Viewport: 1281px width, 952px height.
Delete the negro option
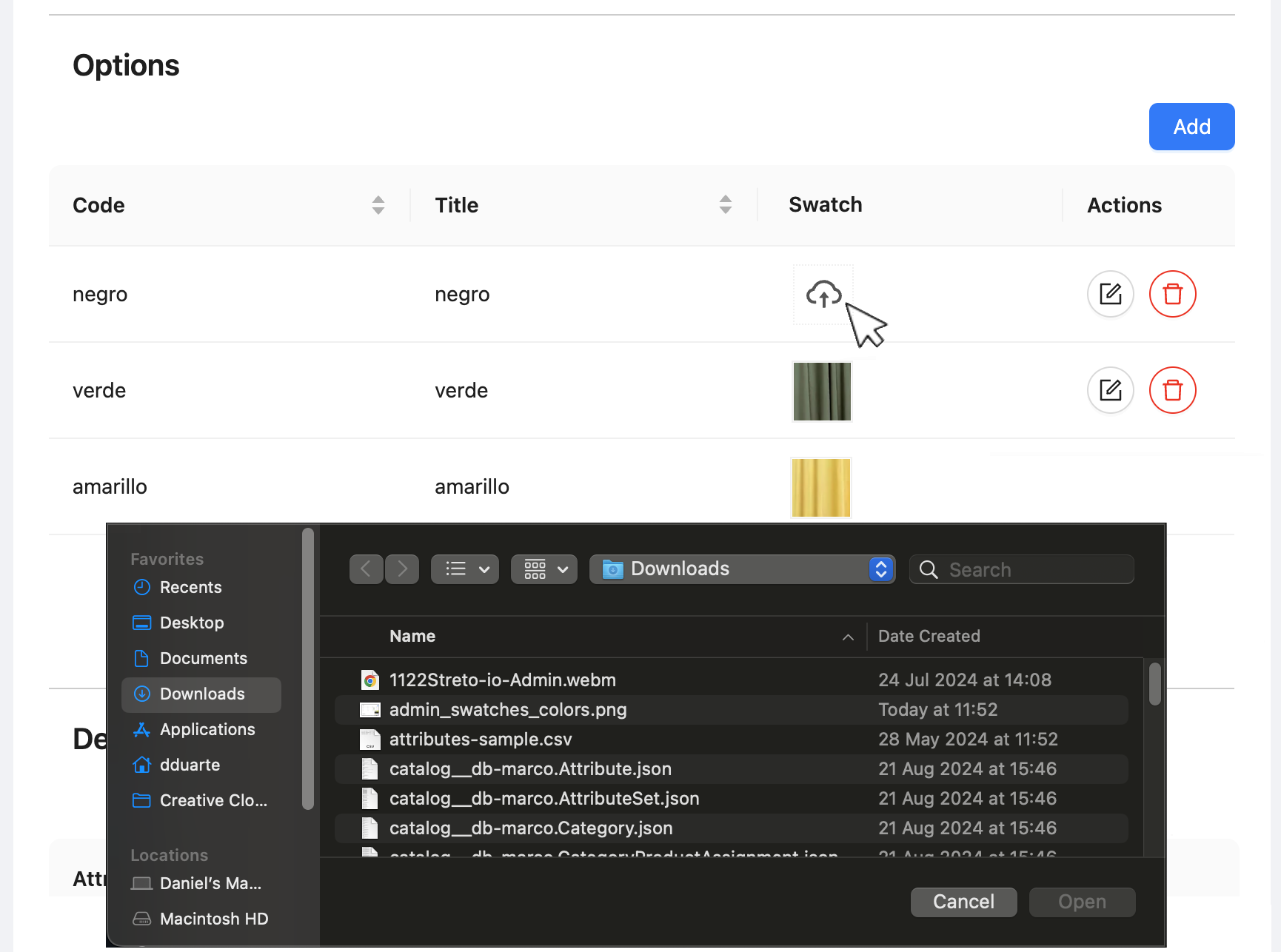click(1172, 294)
